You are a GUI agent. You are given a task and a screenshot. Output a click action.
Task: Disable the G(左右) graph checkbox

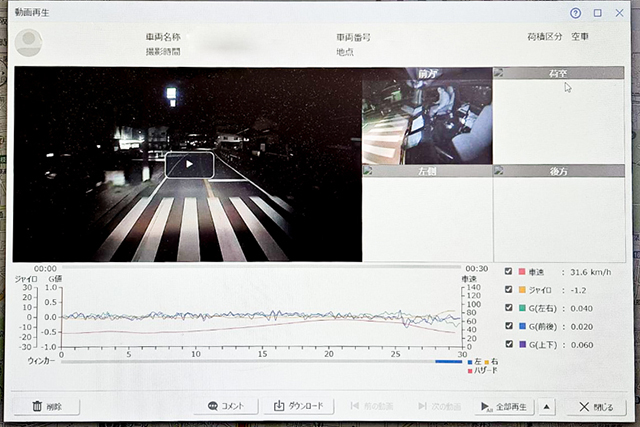[x=509, y=308]
